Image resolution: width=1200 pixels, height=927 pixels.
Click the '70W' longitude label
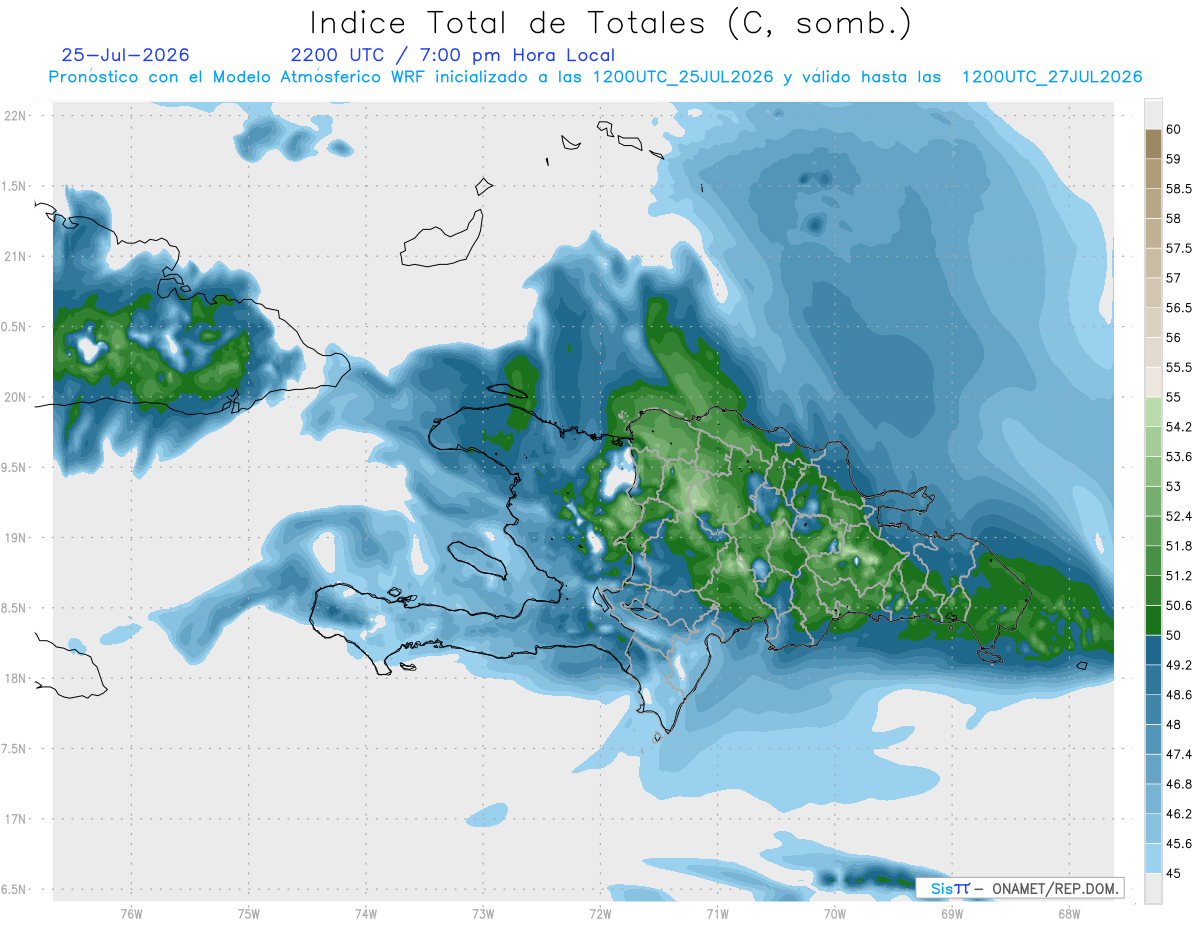[x=834, y=914]
